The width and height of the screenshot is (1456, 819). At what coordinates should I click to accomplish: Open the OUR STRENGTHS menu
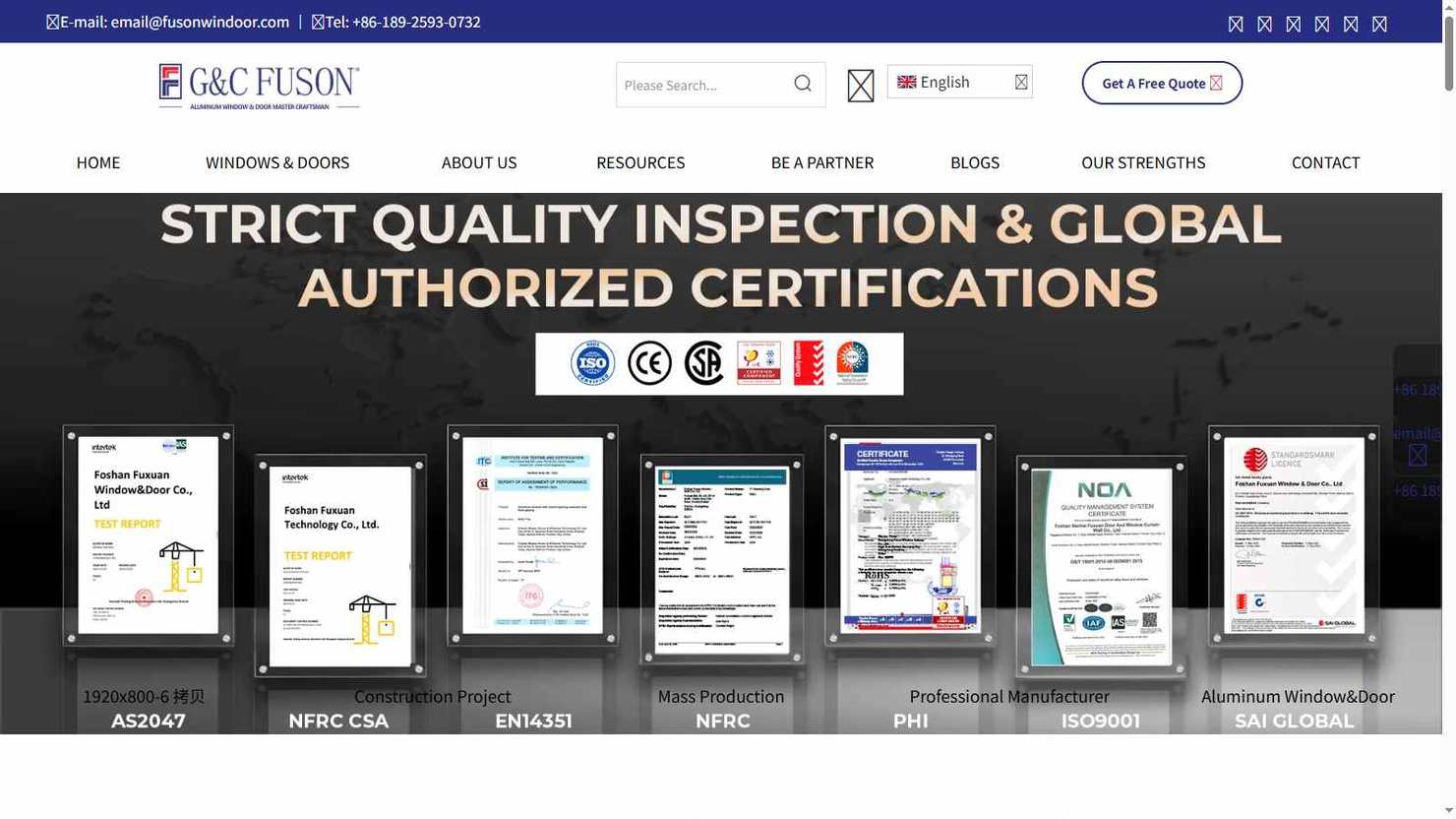pyautogui.click(x=1143, y=162)
